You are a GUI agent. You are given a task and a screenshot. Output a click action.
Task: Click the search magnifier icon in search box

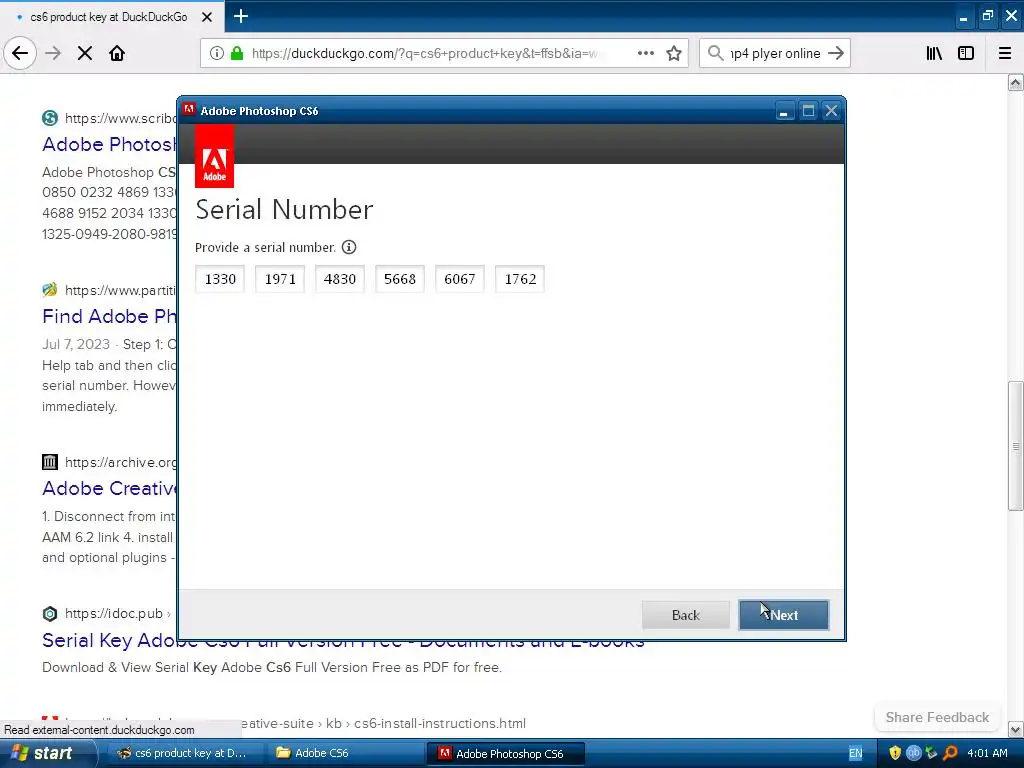716,53
